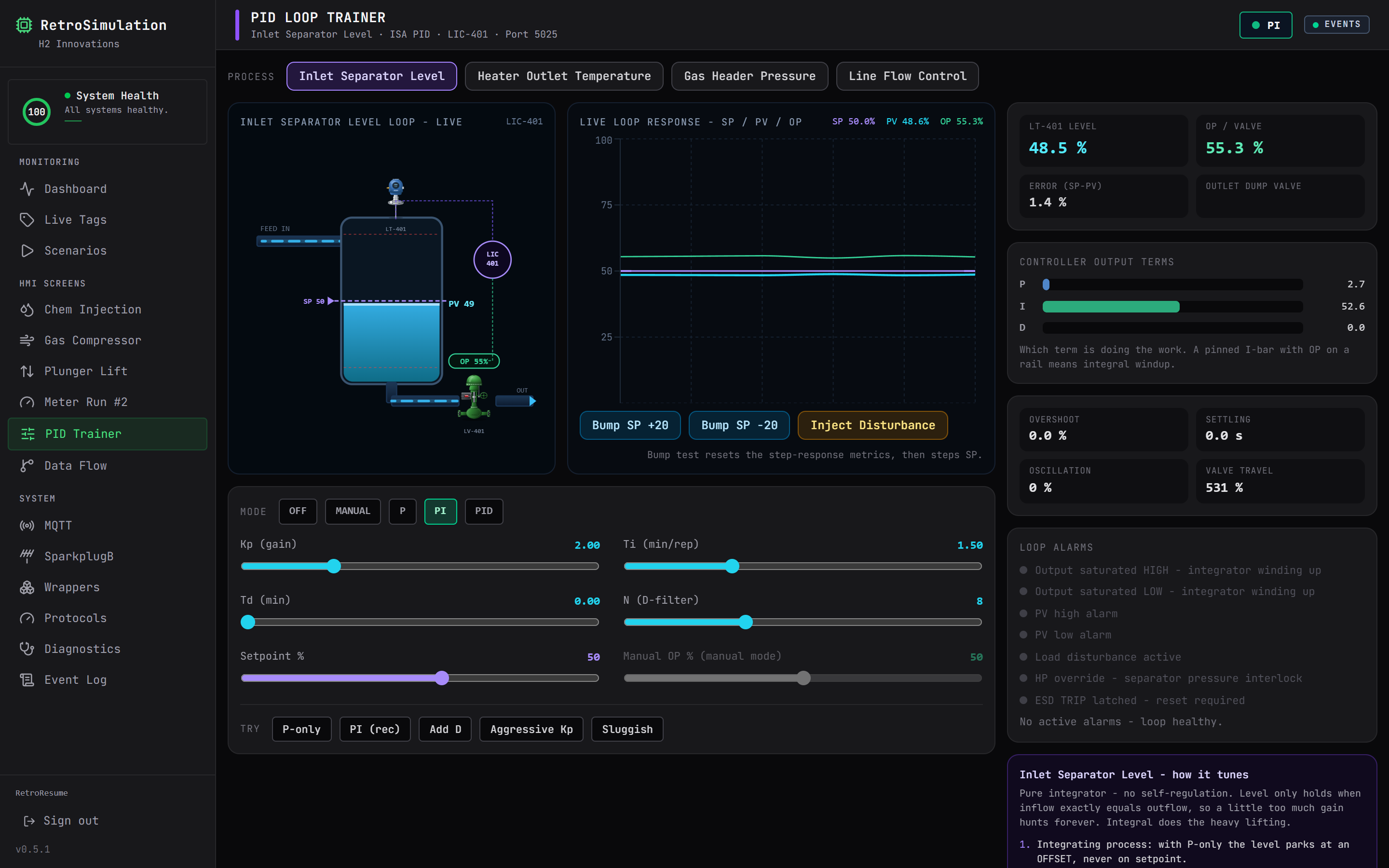
Task: Apply the Sluggish preset
Action: pyautogui.click(x=627, y=729)
